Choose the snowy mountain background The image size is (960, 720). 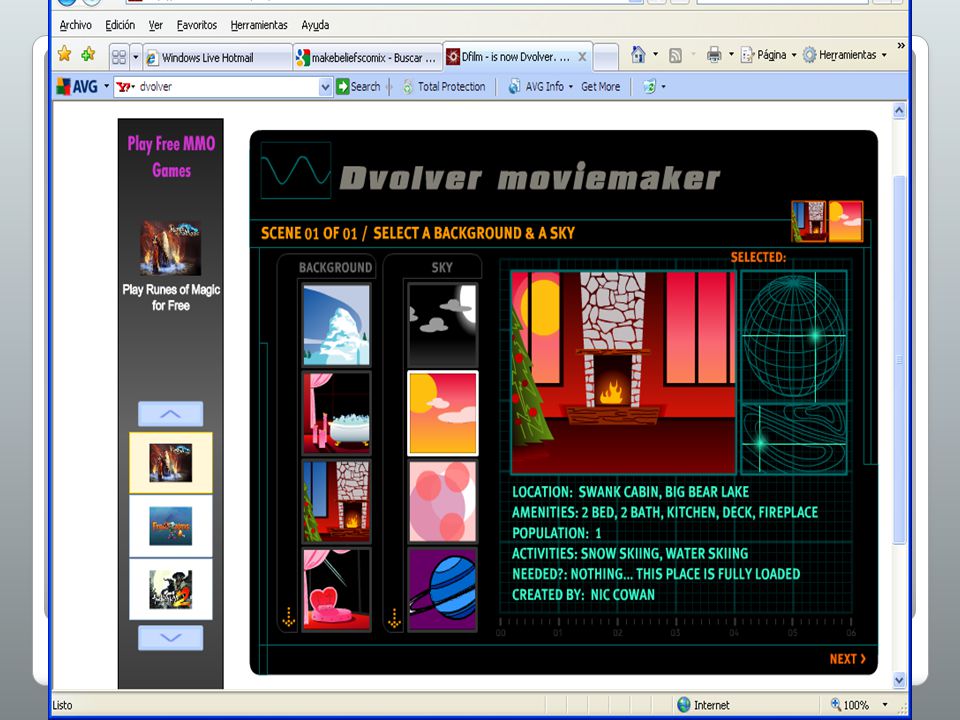point(336,324)
